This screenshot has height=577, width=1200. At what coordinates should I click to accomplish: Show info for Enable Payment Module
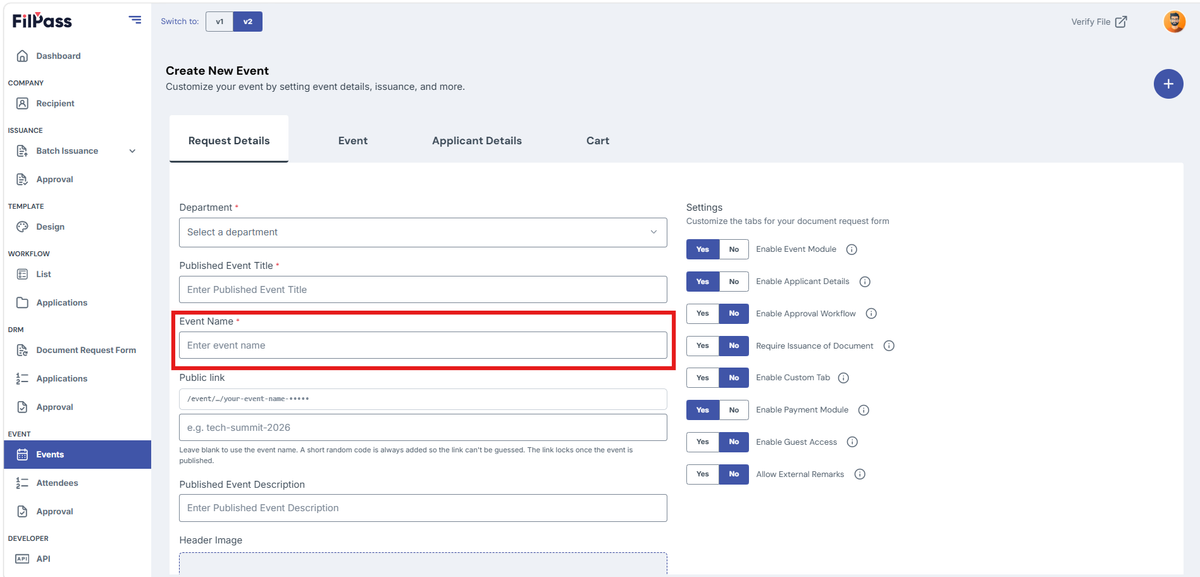coord(864,410)
